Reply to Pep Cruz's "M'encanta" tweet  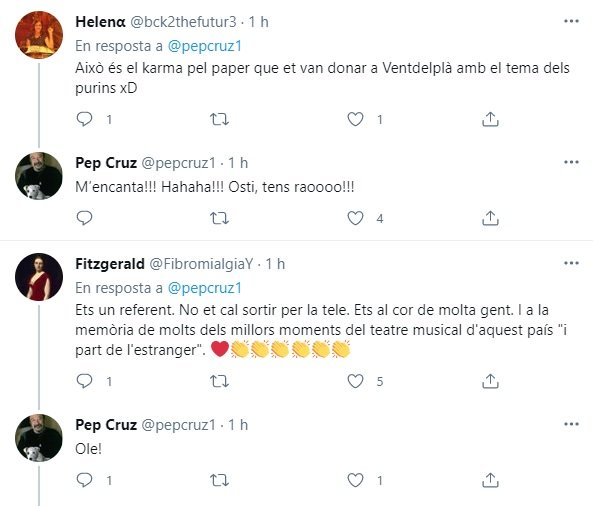(84, 218)
